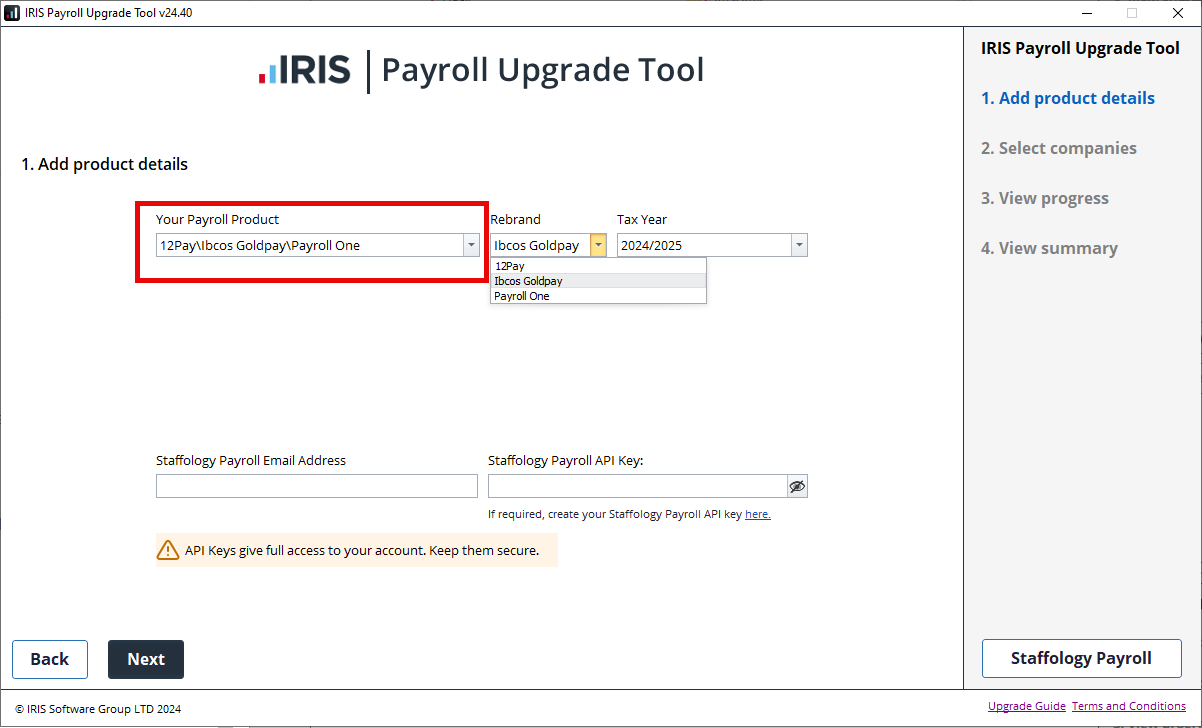
Task: Close the IRIS Payroll Upgrade Tool window
Action: [1178, 12]
